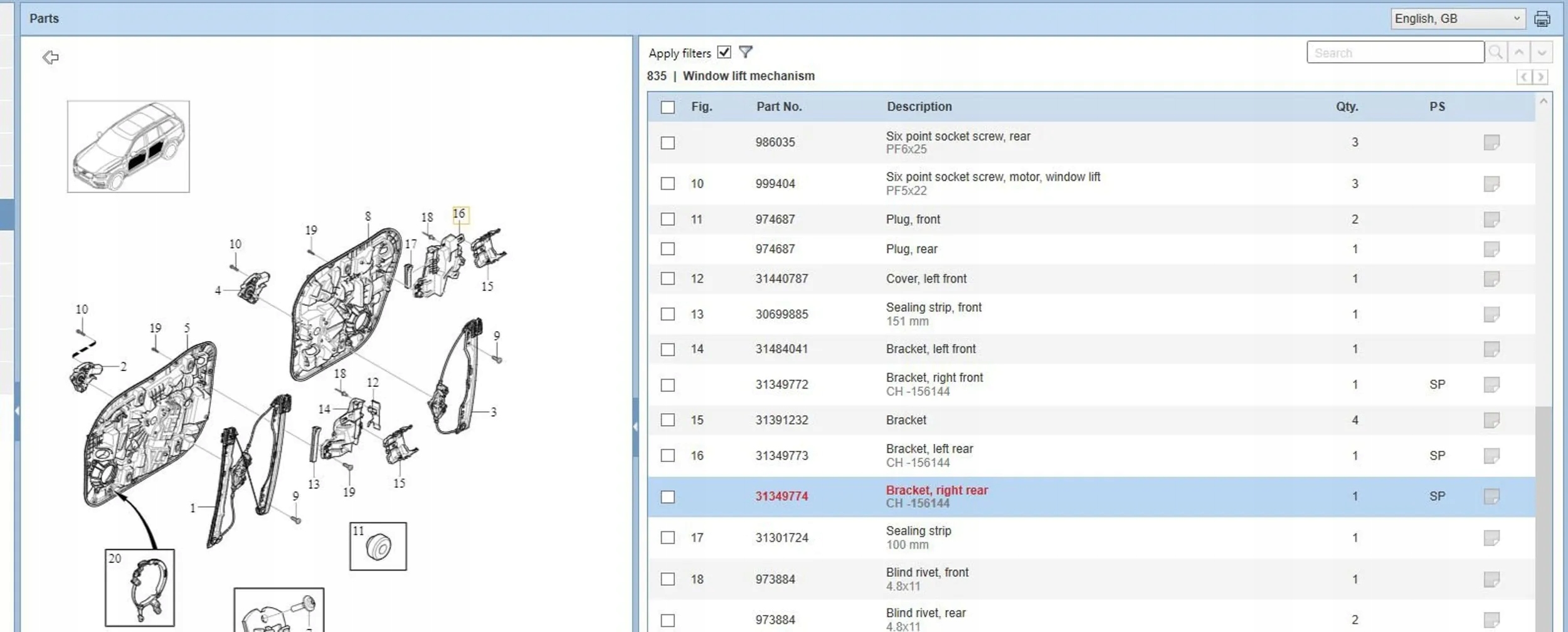Select part number 31440787
Viewport: 1568px width, 632px height.
tap(781, 278)
